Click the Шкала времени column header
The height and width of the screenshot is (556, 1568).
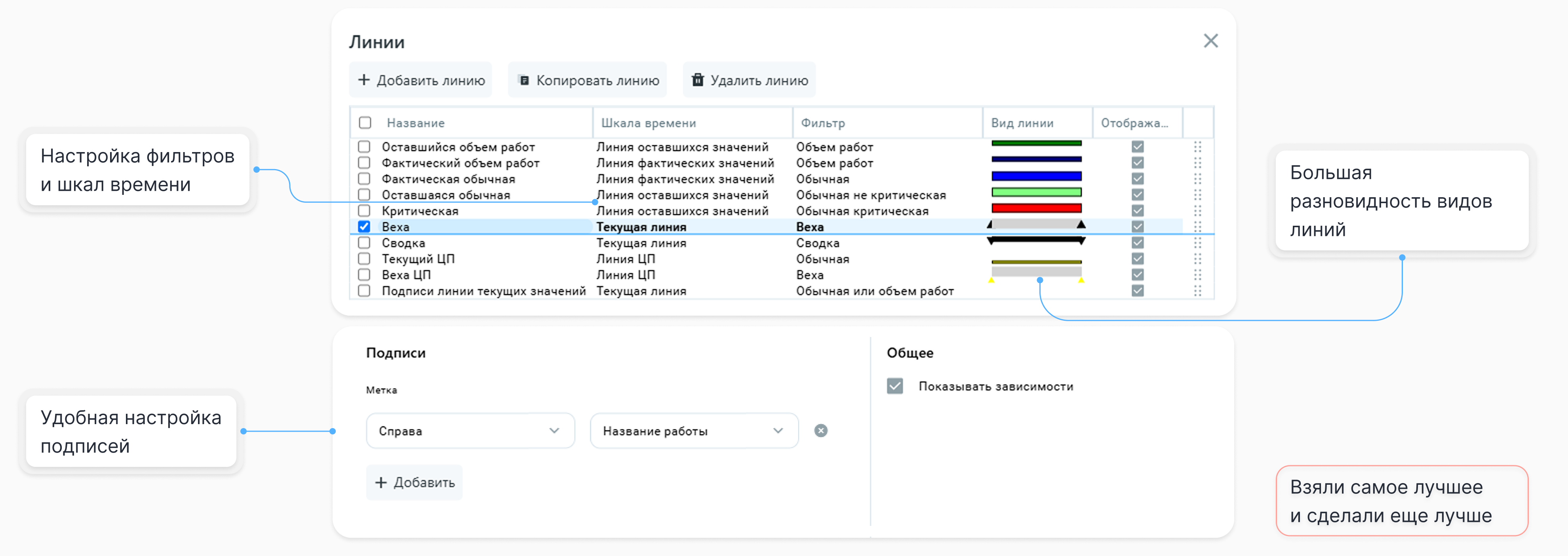648,123
